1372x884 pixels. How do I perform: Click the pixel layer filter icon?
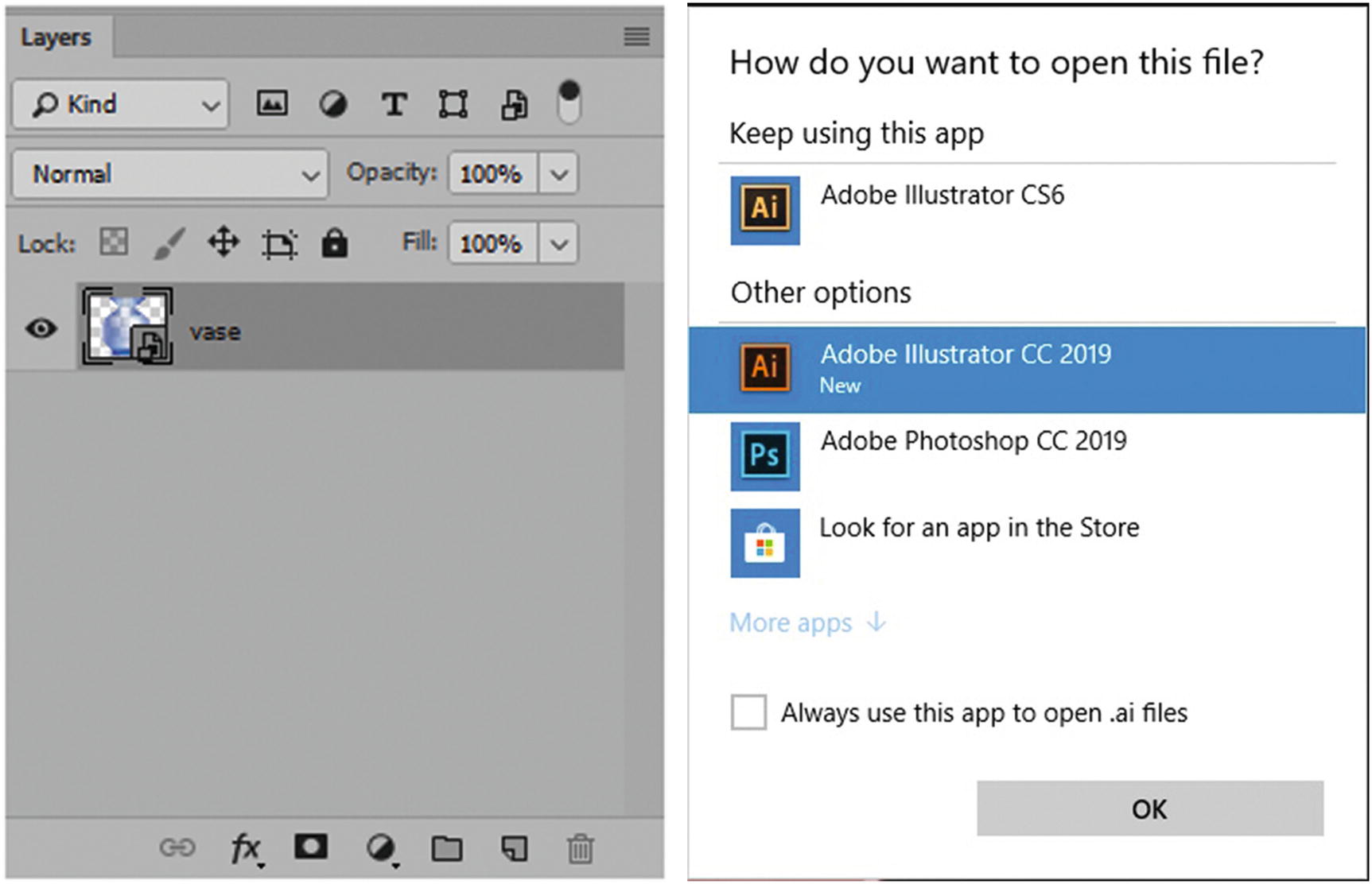click(x=272, y=104)
